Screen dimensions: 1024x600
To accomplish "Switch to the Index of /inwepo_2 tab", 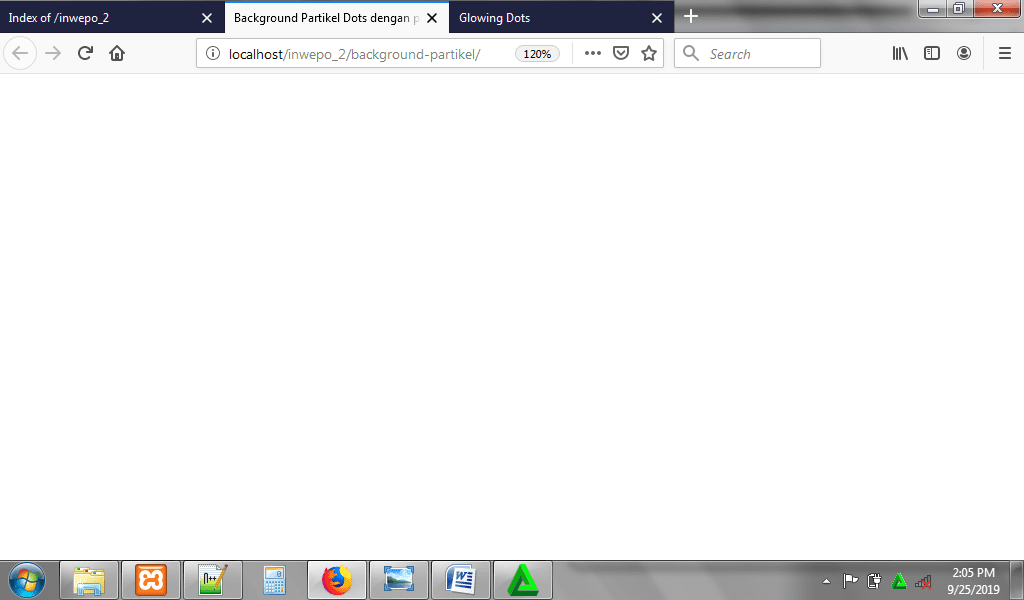I will (x=112, y=18).
